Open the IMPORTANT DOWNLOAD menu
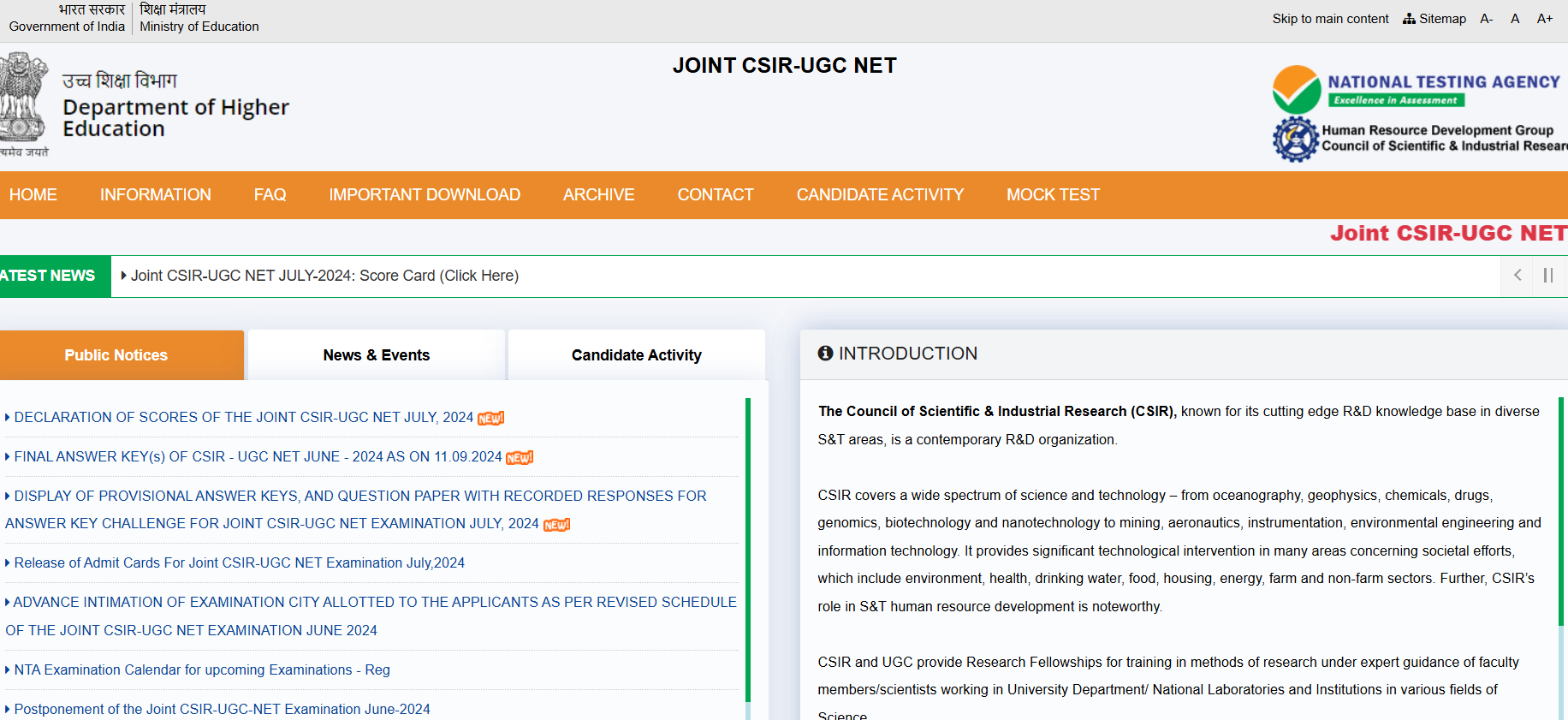Image resolution: width=1568 pixels, height=720 pixels. pyautogui.click(x=425, y=195)
